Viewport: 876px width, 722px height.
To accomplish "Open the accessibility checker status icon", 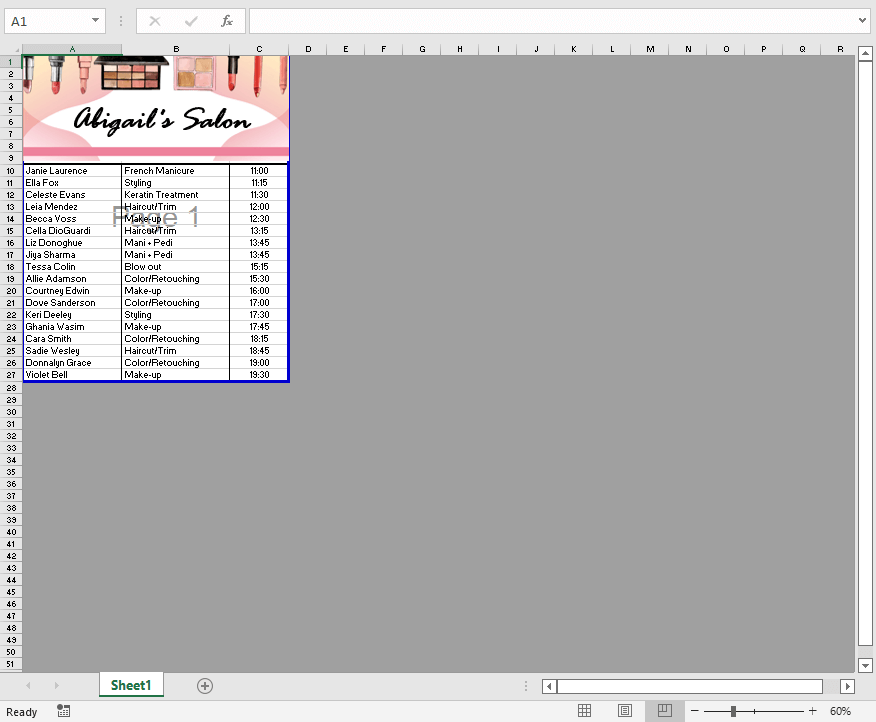I will 63,711.
